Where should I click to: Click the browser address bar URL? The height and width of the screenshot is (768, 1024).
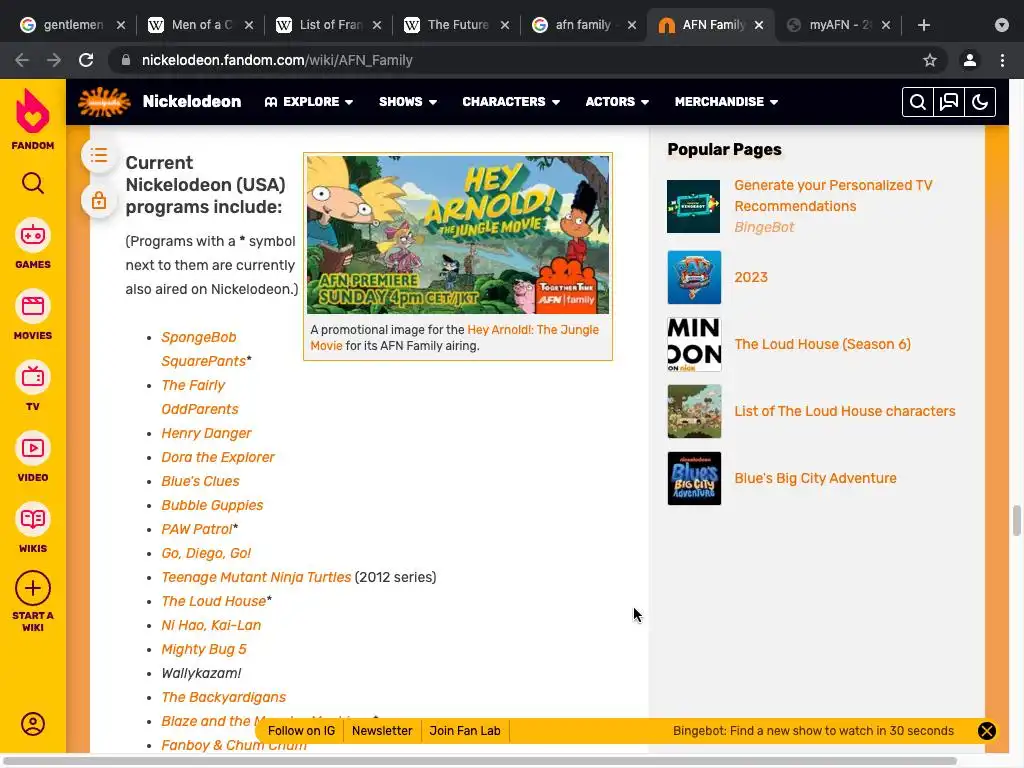277,60
